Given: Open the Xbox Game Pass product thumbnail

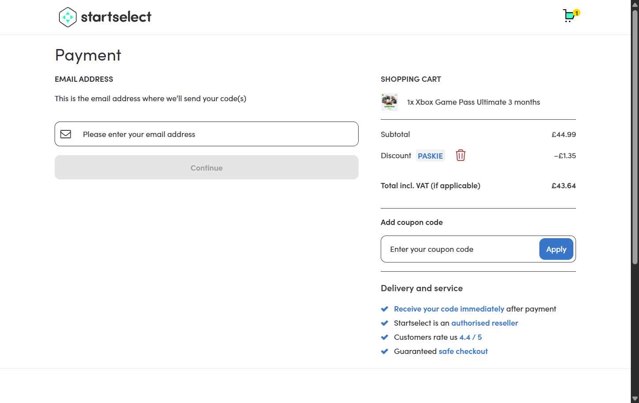Looking at the screenshot, I should click(x=390, y=102).
